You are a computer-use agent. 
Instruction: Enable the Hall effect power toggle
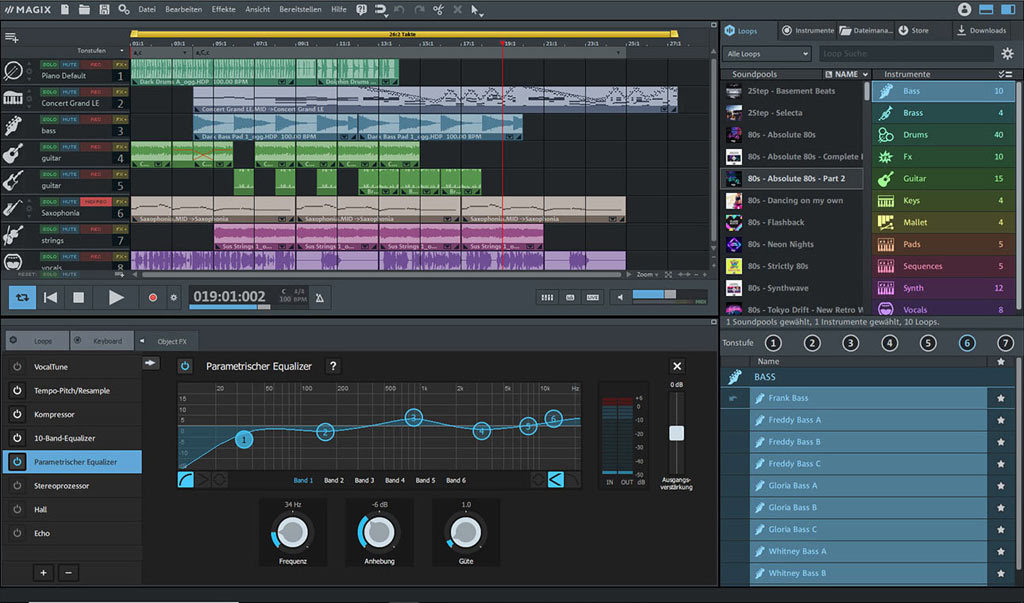[17, 510]
